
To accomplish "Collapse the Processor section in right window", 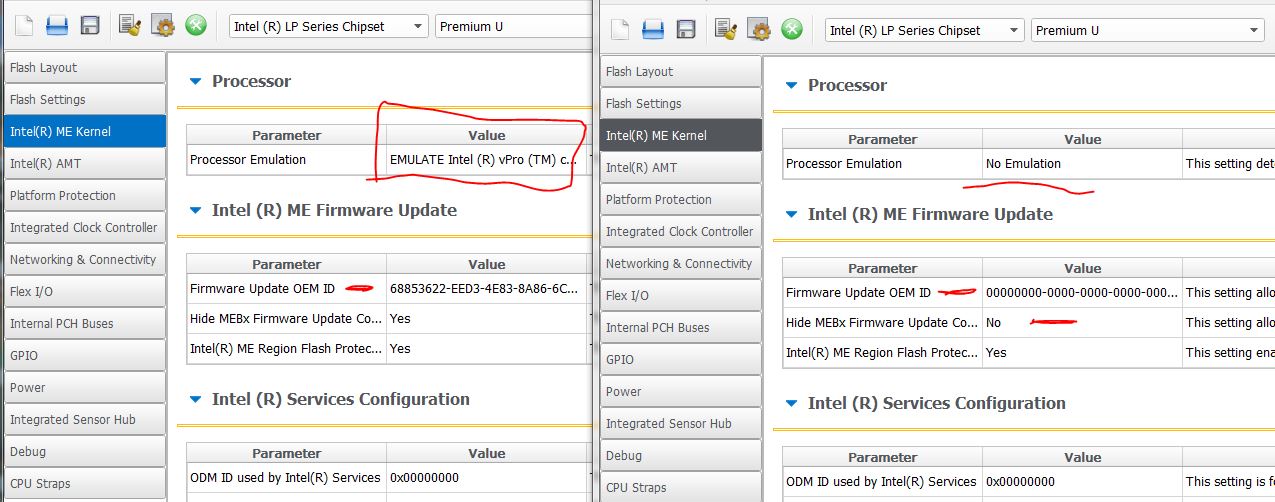I will 792,86.
